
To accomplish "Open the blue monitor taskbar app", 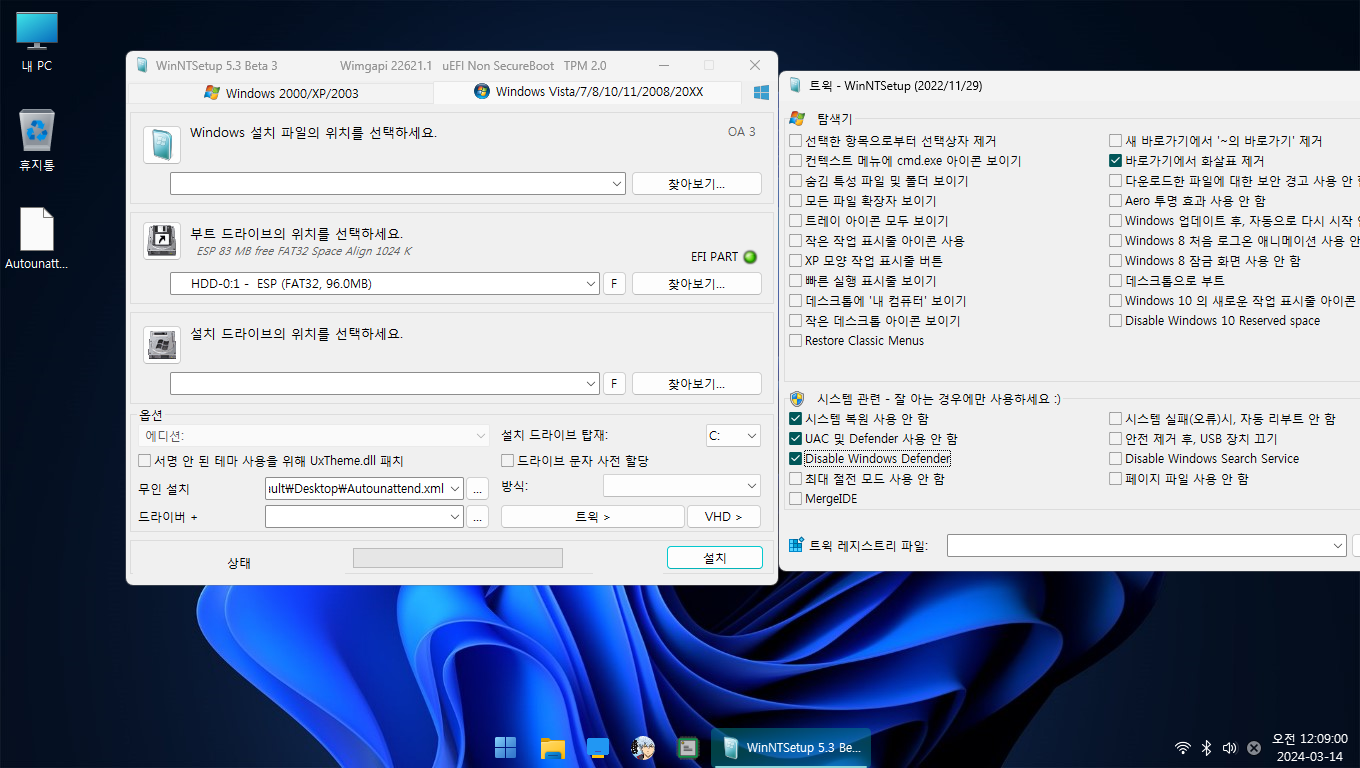I will [x=598, y=747].
